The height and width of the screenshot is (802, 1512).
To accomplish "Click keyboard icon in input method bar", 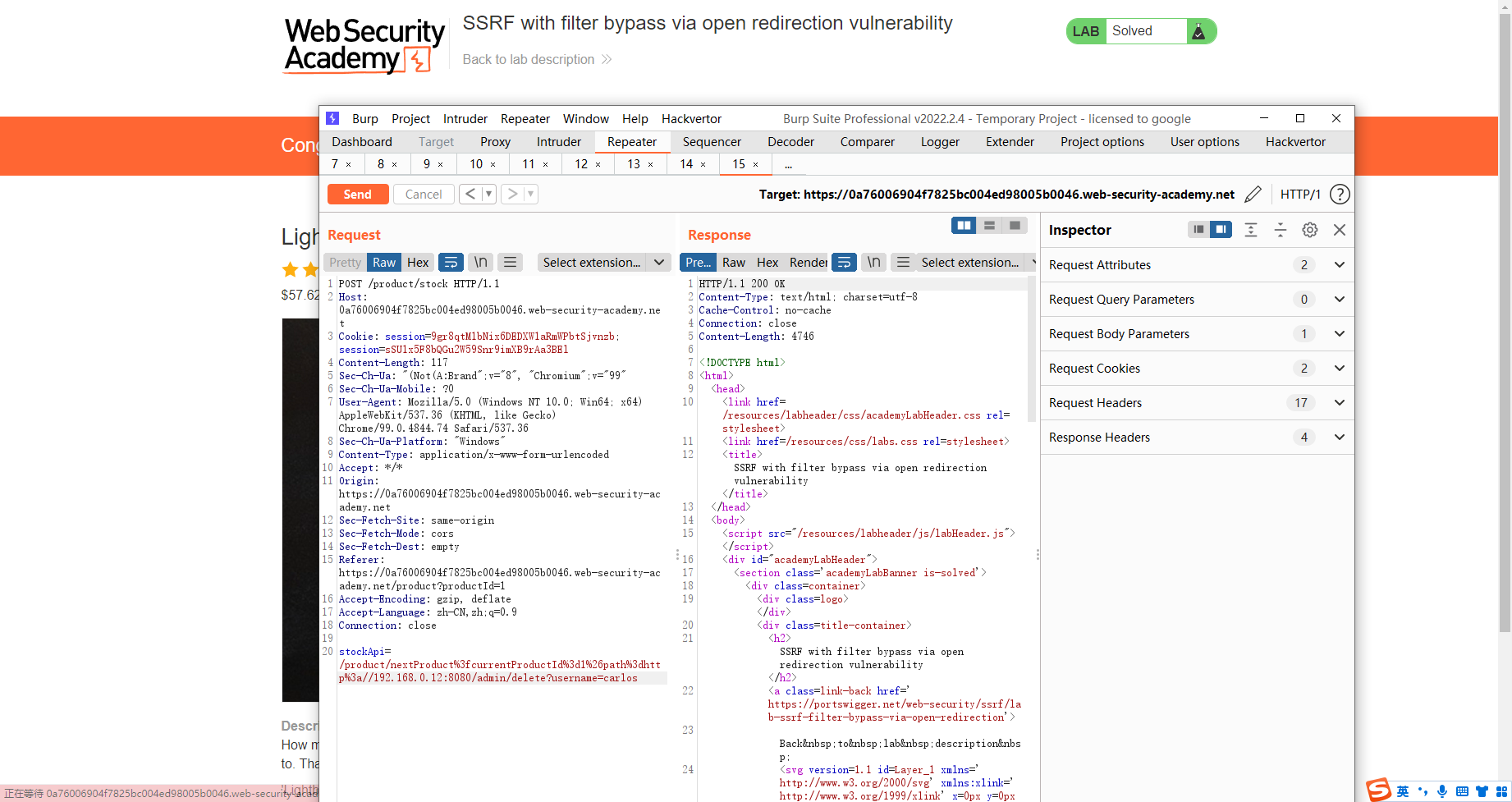I will pyautogui.click(x=1462, y=791).
